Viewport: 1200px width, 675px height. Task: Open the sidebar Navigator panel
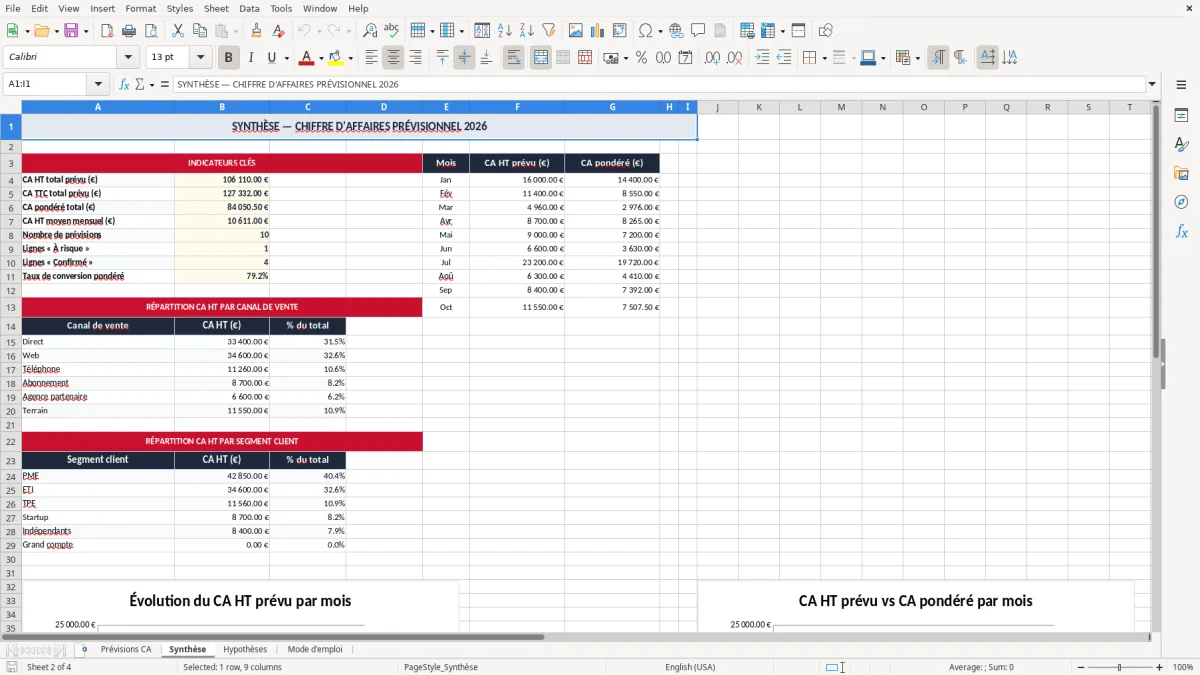pos(1181,202)
